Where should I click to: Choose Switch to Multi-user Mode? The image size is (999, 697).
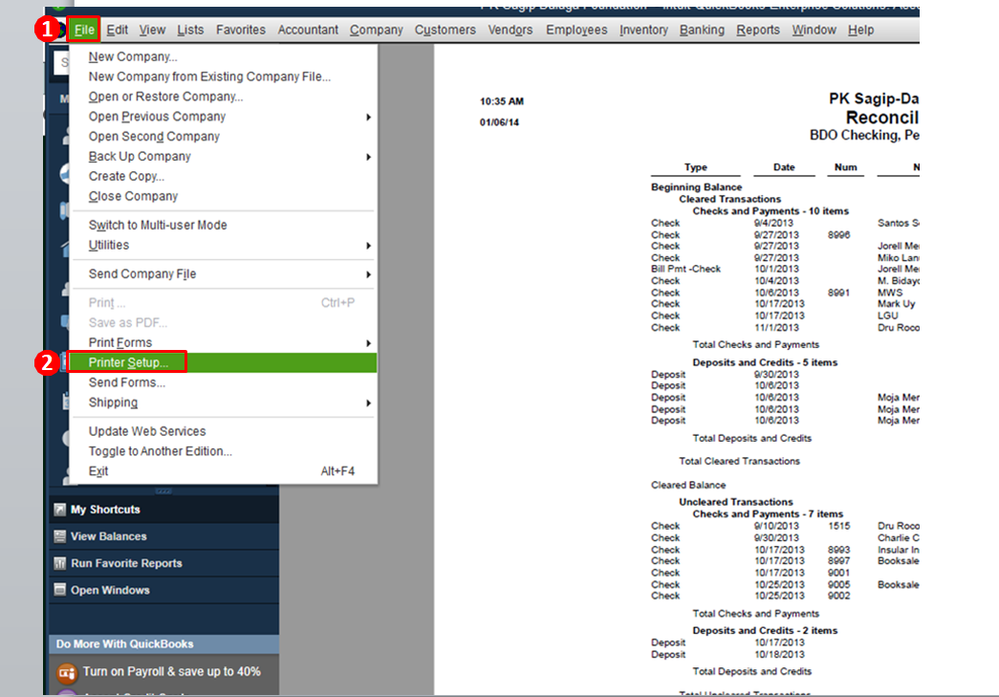coord(223,225)
